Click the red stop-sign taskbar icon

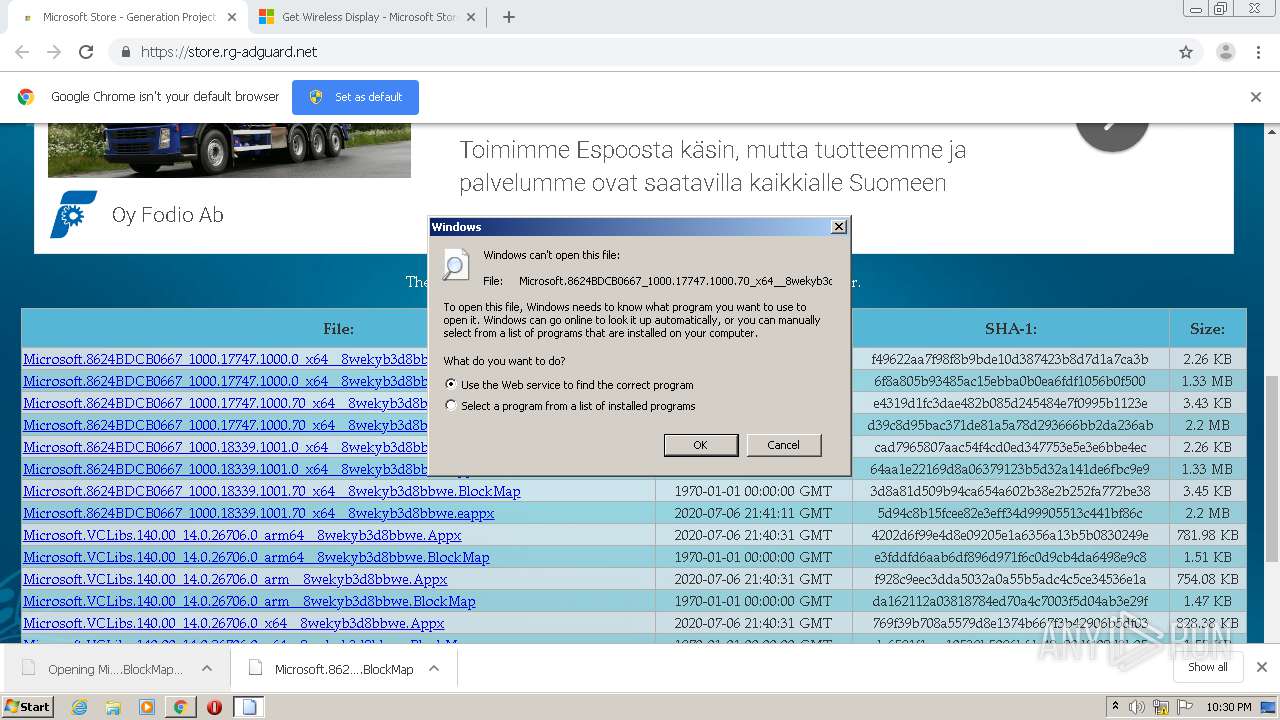(214, 707)
